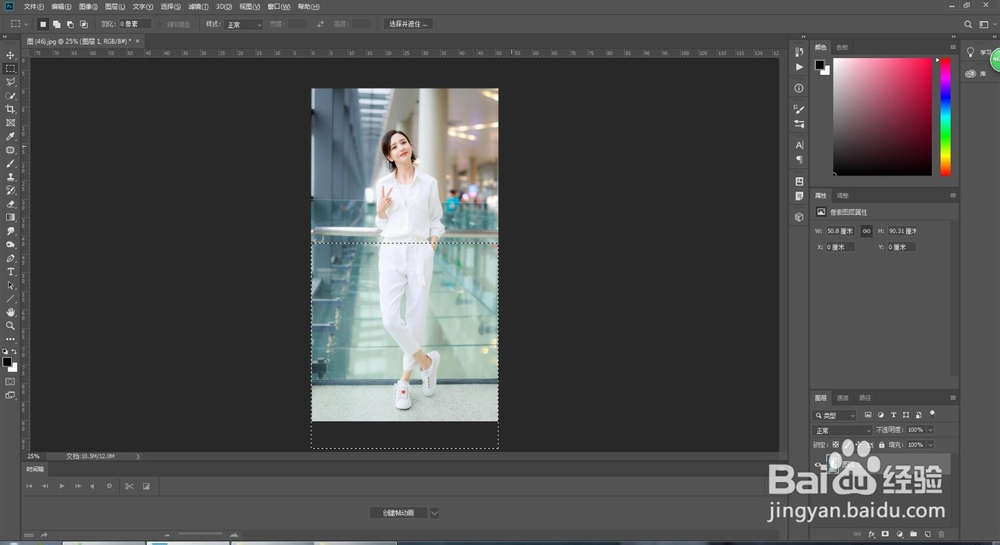This screenshot has width=1000, height=545.
Task: Click the create new layer icon
Action: [927, 534]
